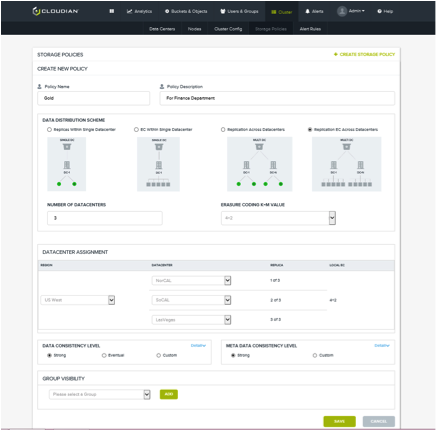Switch to Storage Policies tab
The width and height of the screenshot is (437, 431).
coord(271,29)
